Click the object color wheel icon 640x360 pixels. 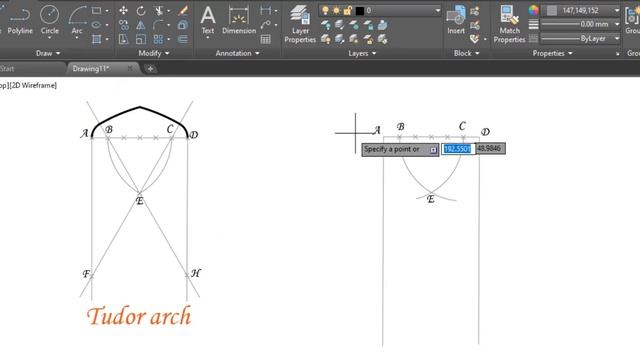coord(533,11)
